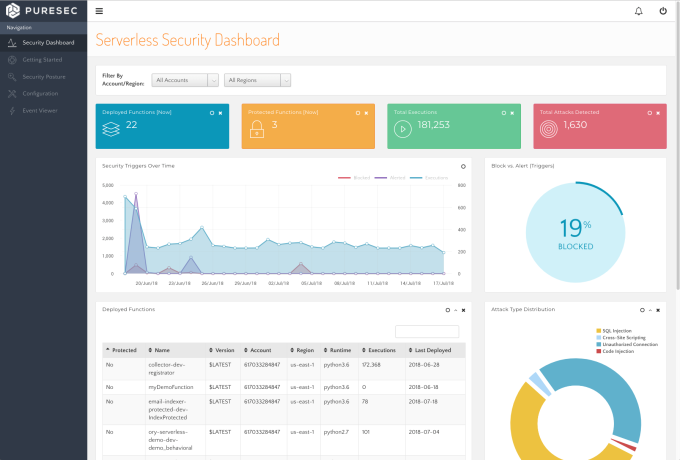
Task: Click the SQL Injection legend color swatch
Action: (599, 331)
